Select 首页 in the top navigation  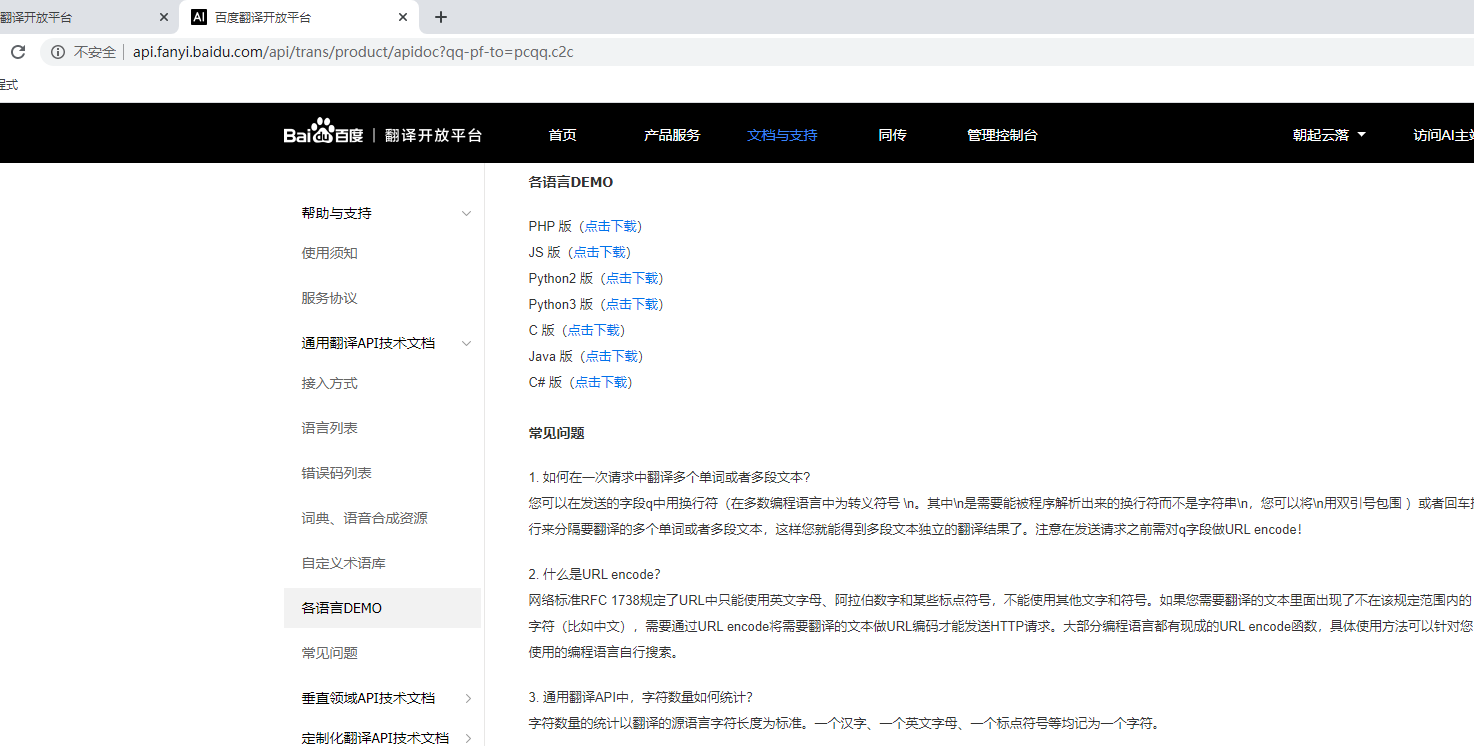pyautogui.click(x=561, y=133)
